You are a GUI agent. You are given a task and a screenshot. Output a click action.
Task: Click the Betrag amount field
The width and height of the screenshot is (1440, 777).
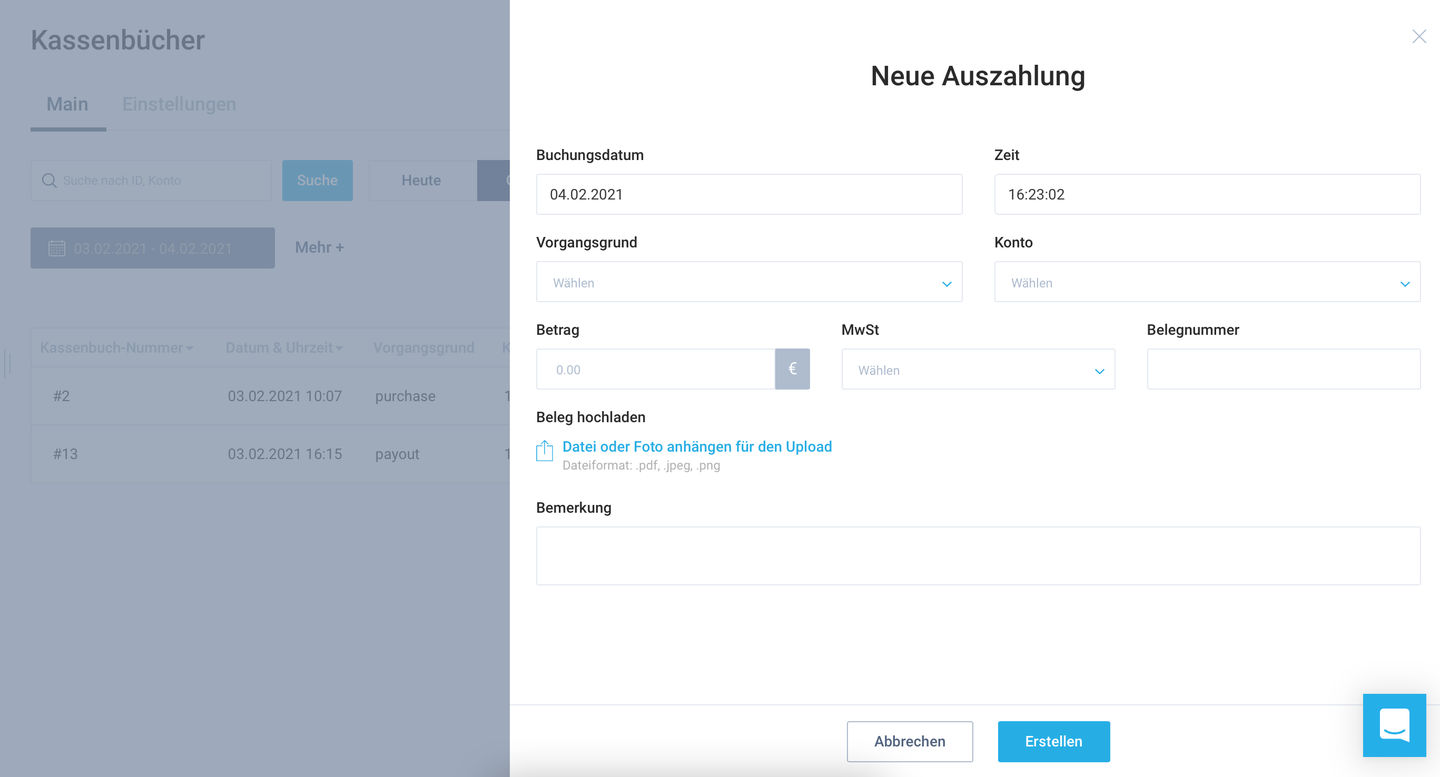[x=655, y=369]
